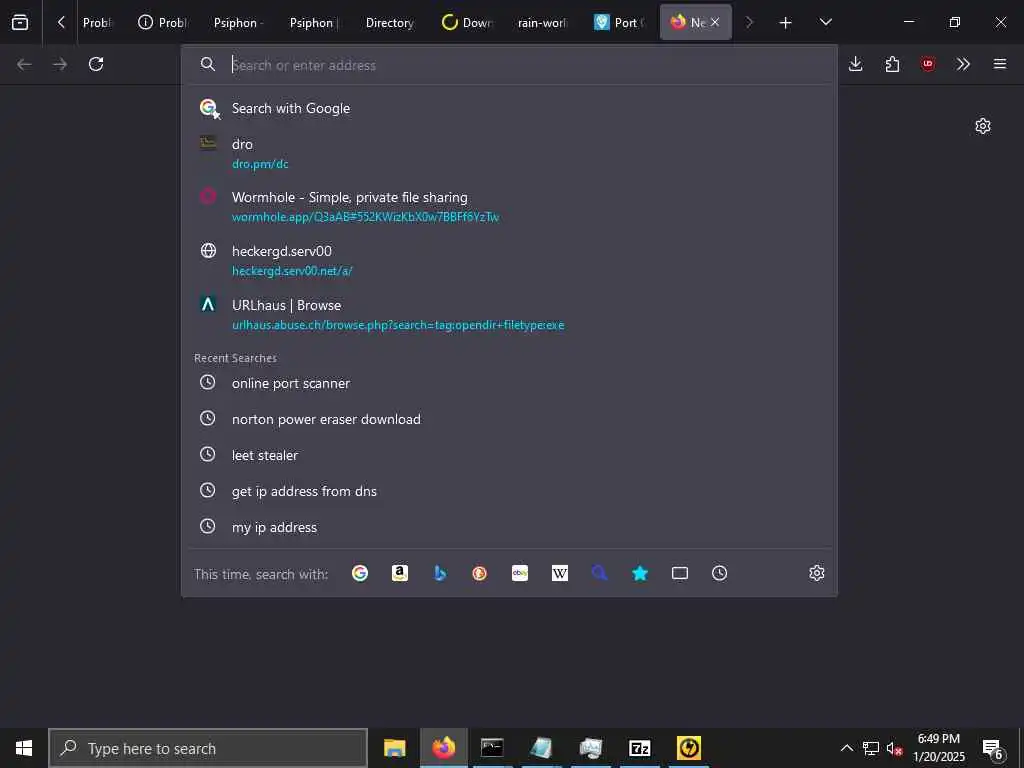Reload the current page

pyautogui.click(x=96, y=64)
